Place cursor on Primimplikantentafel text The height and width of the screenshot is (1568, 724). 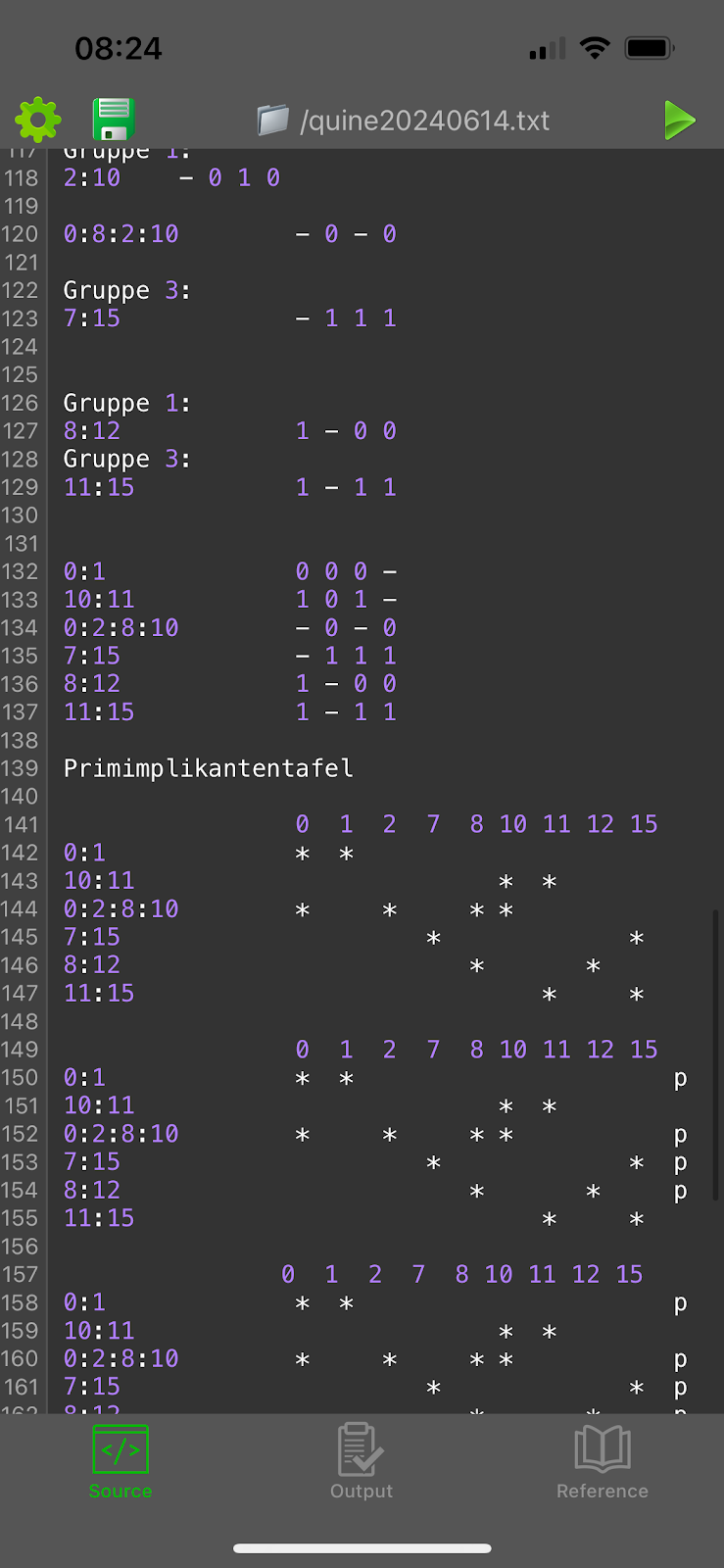(208, 768)
